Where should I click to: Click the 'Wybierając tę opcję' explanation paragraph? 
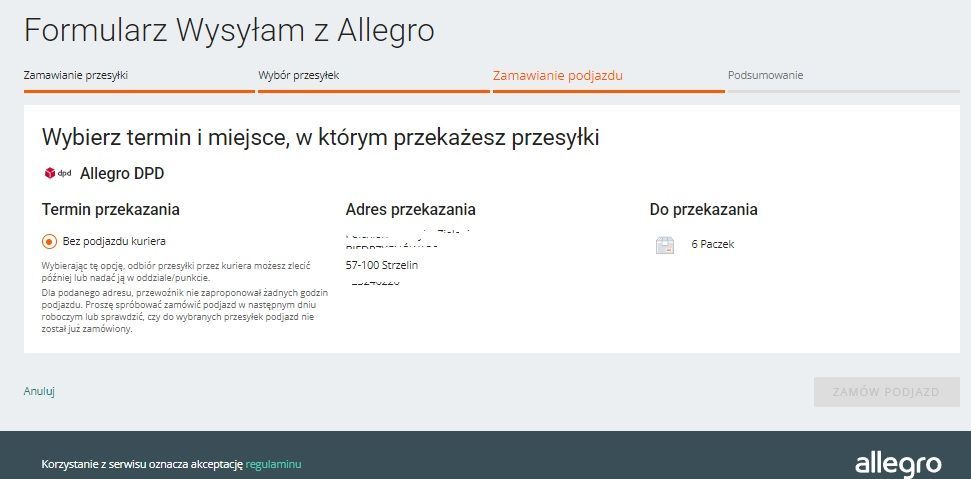(x=176, y=272)
